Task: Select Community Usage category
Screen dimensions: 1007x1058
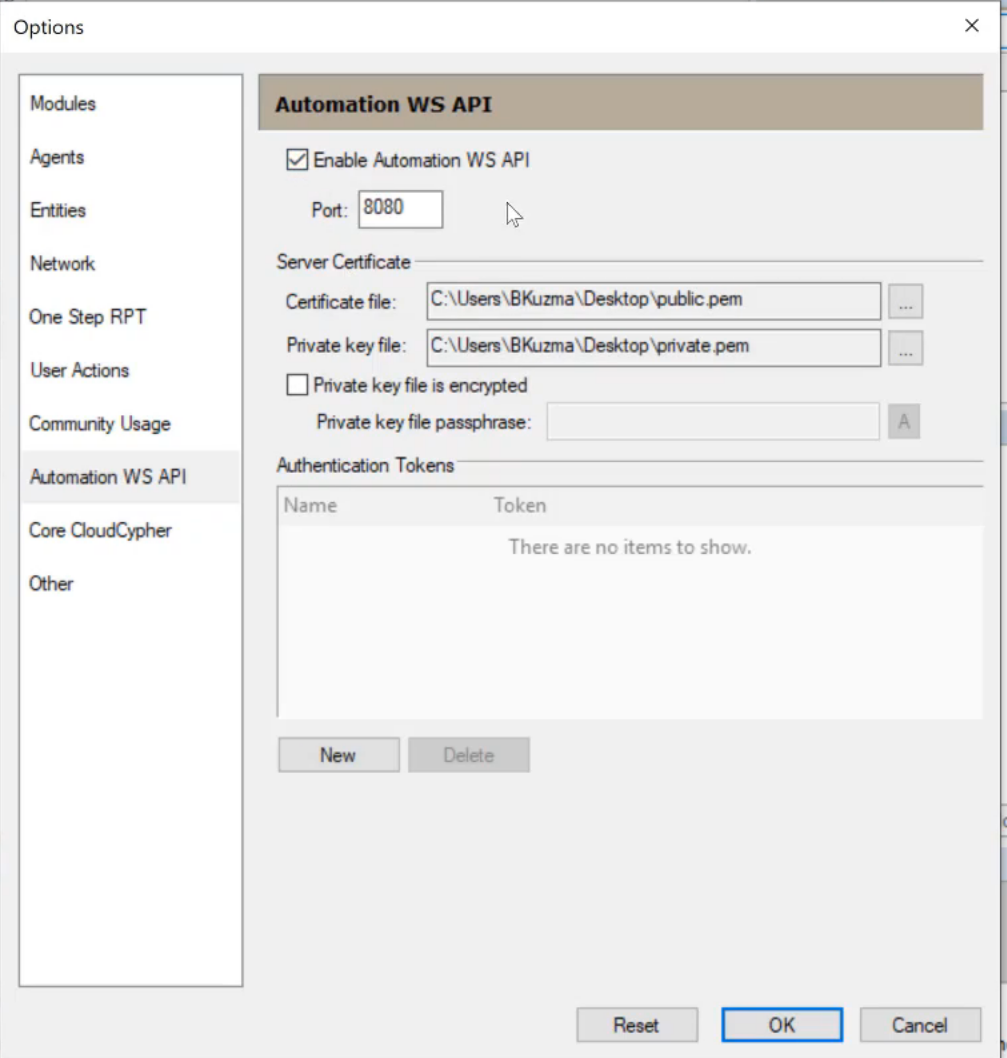Action: click(99, 424)
